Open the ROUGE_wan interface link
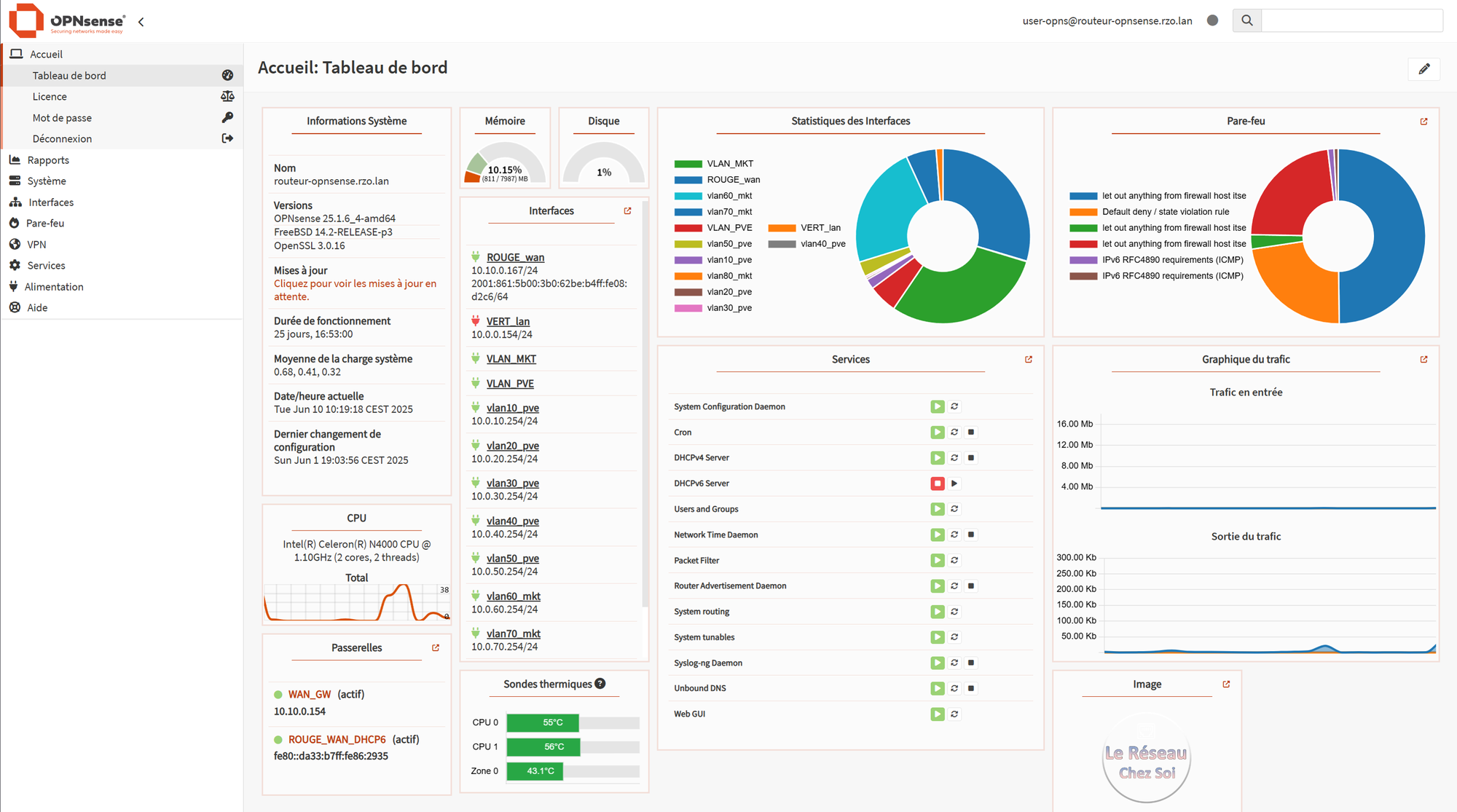Viewport: 1457px width, 812px height. [515, 258]
